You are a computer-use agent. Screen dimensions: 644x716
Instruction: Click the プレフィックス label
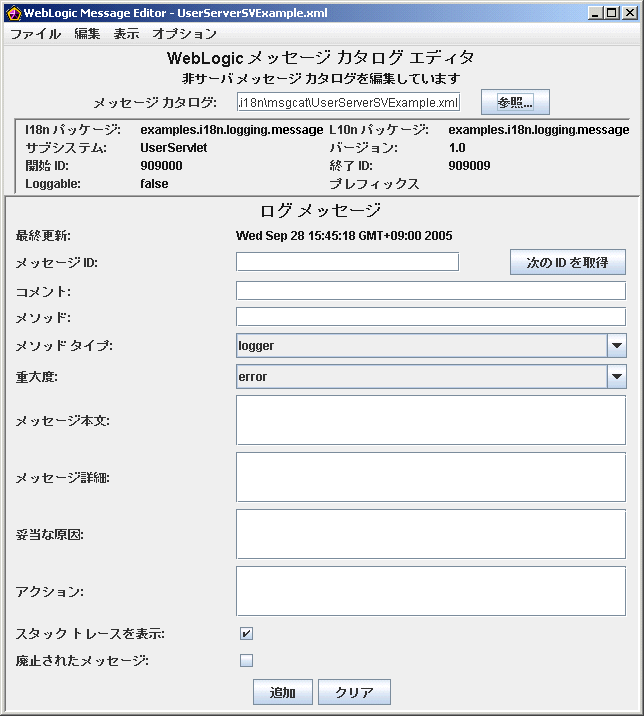(x=374, y=184)
